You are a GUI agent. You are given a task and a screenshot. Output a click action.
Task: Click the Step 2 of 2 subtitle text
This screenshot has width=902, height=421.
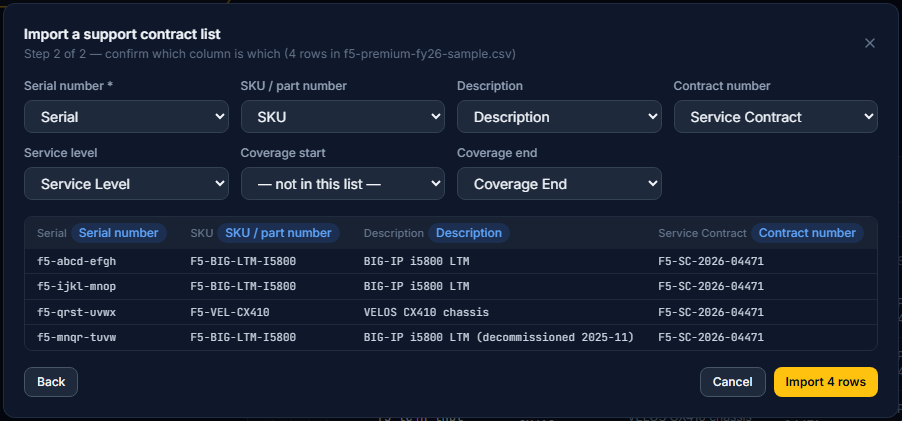(x=270, y=54)
